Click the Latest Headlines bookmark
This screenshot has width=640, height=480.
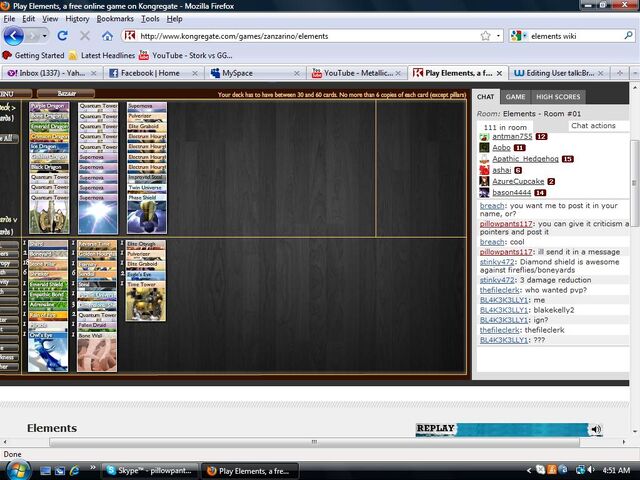tap(112, 55)
